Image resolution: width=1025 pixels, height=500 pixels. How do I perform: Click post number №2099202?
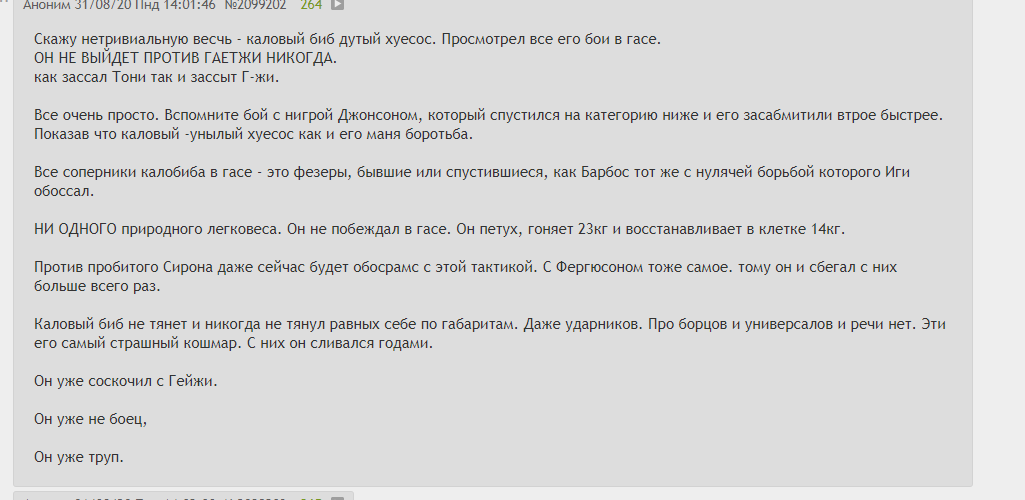(x=255, y=5)
